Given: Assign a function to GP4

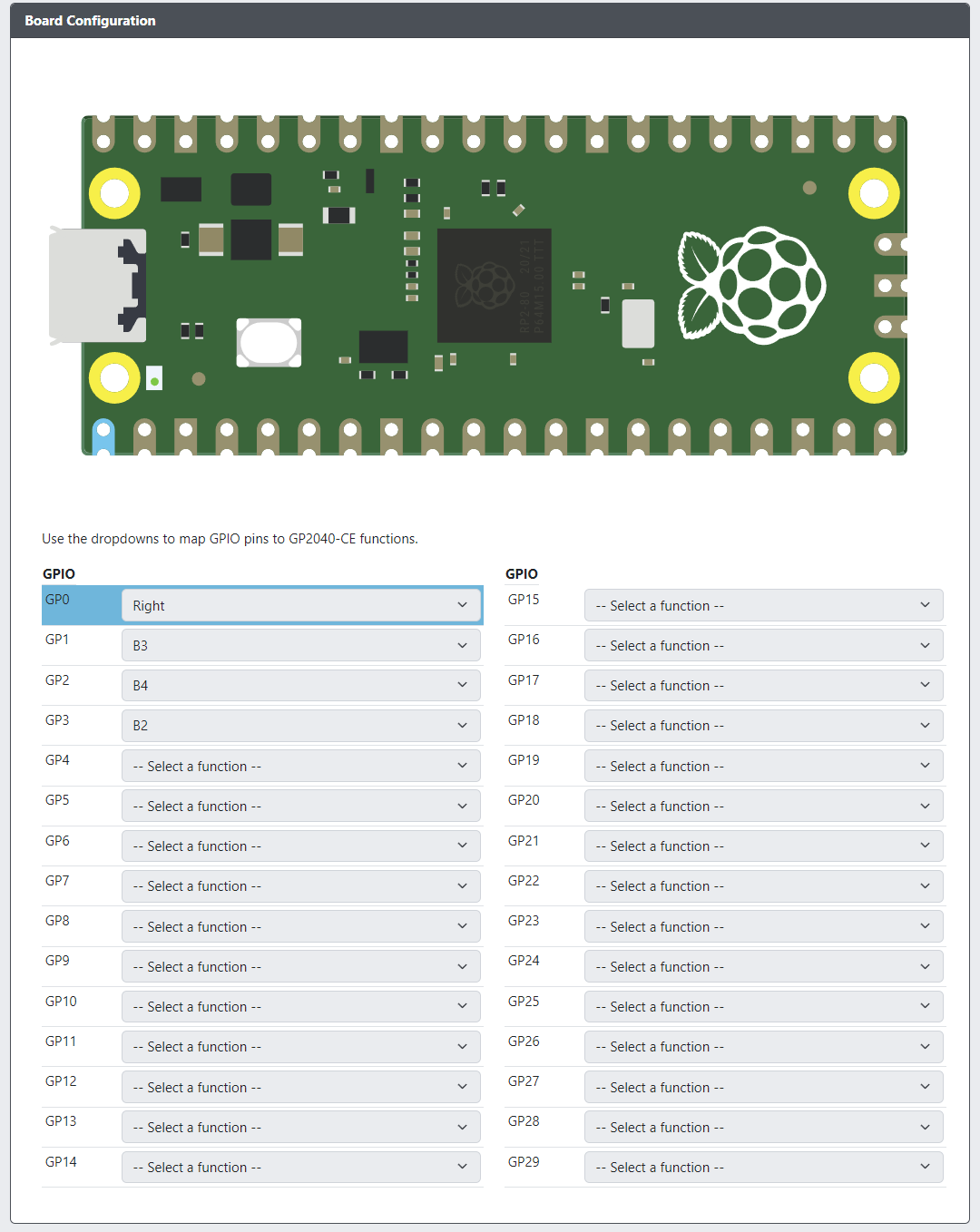Looking at the screenshot, I should [x=301, y=766].
